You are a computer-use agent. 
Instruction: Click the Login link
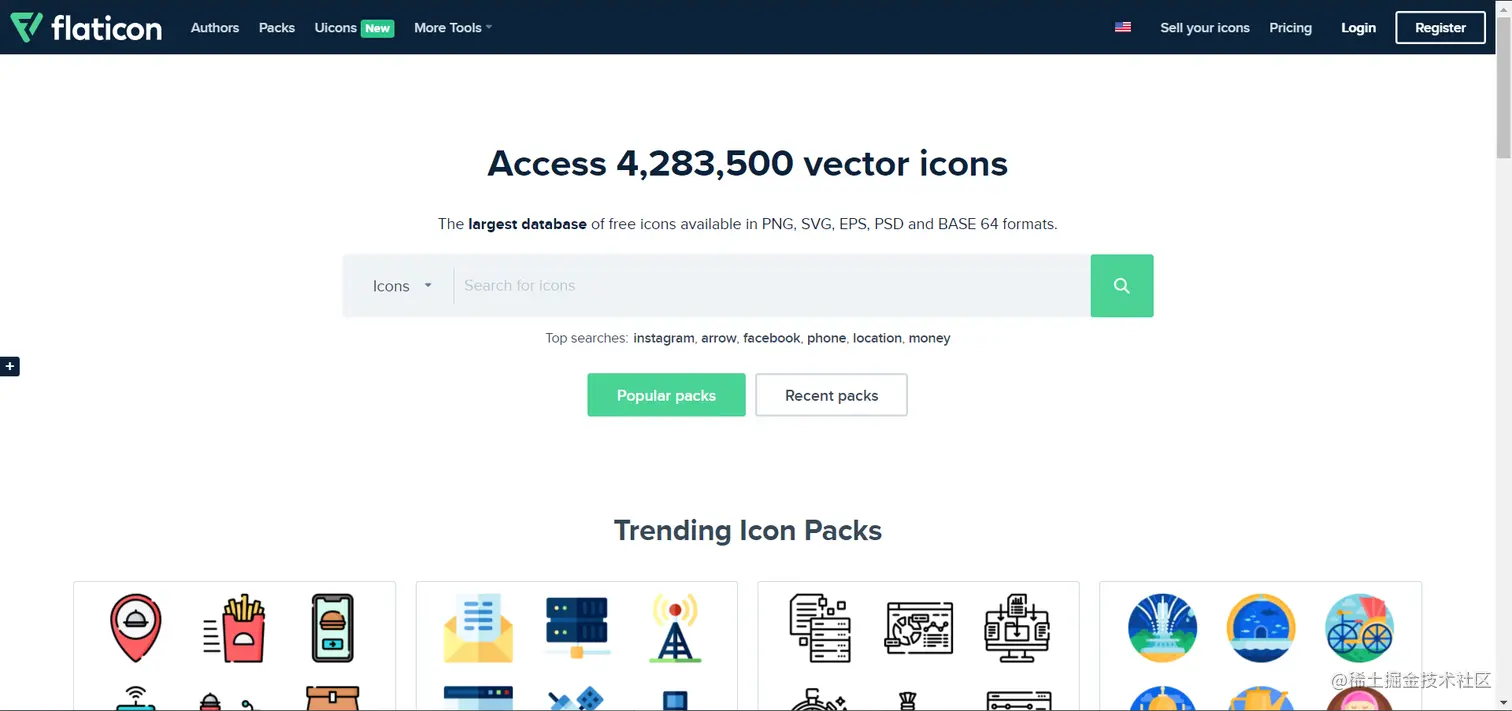1358,28
